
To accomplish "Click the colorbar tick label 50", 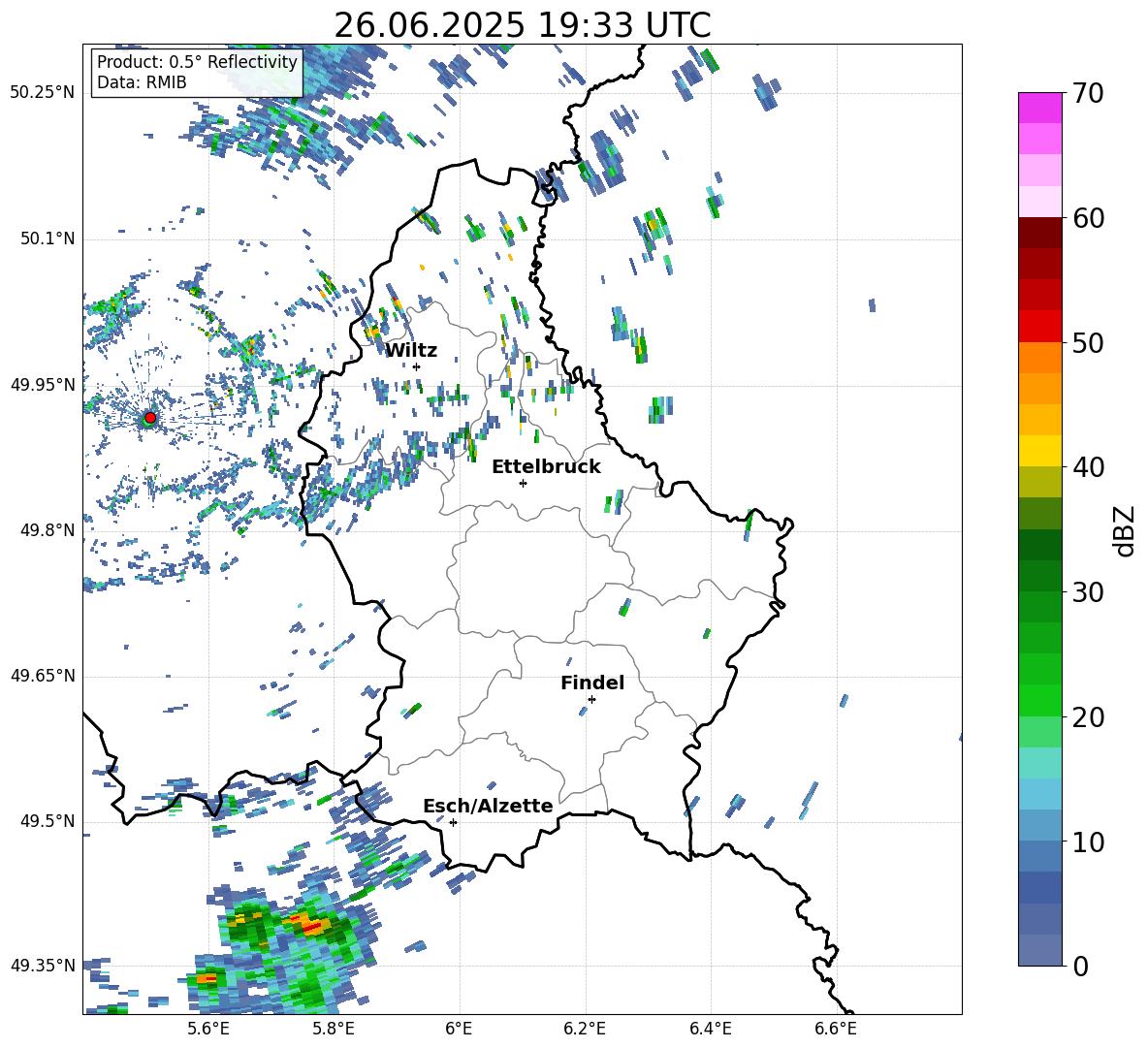I will tap(1089, 342).
